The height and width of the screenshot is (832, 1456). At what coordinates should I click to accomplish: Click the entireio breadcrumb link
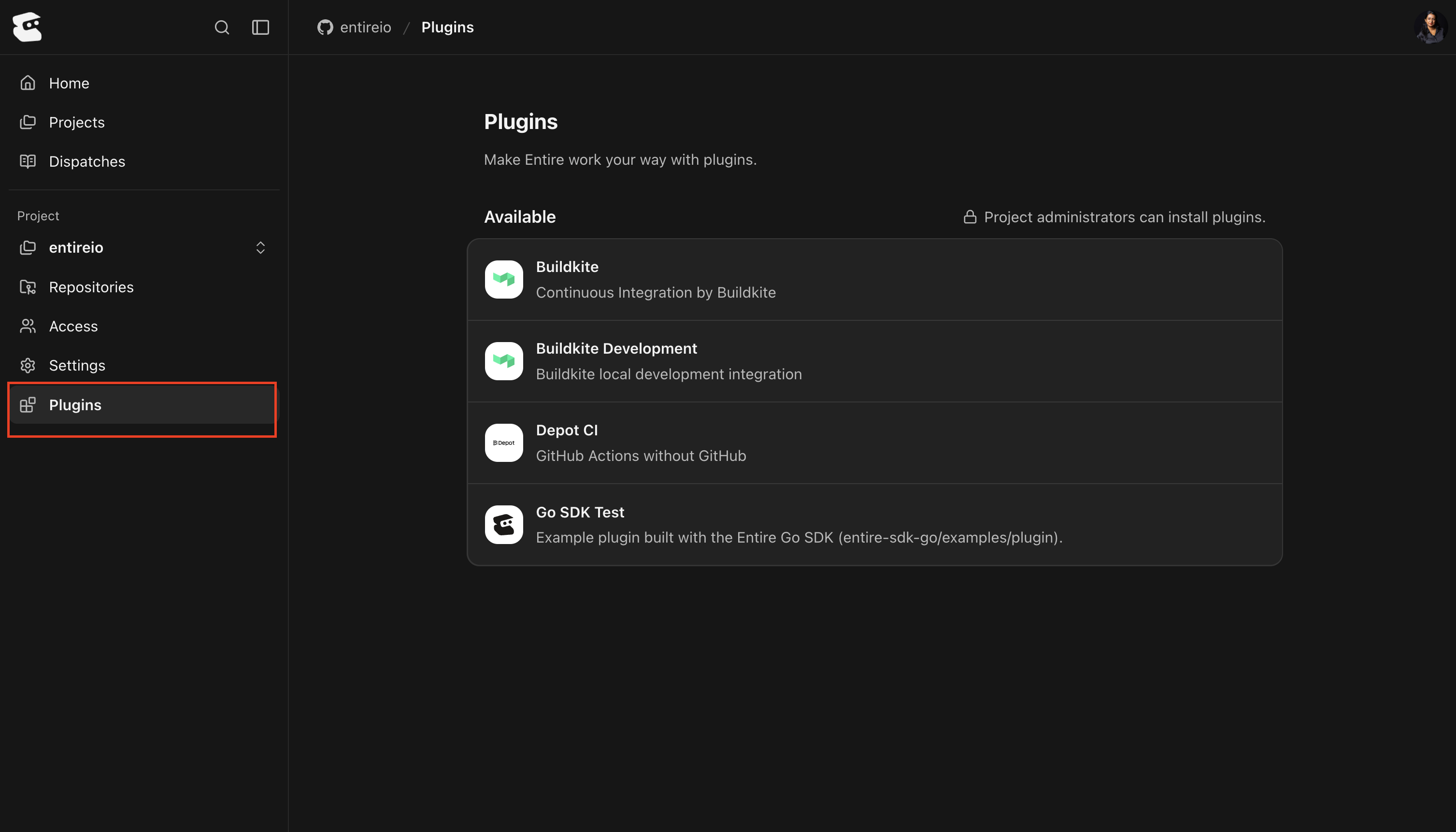[x=366, y=28]
